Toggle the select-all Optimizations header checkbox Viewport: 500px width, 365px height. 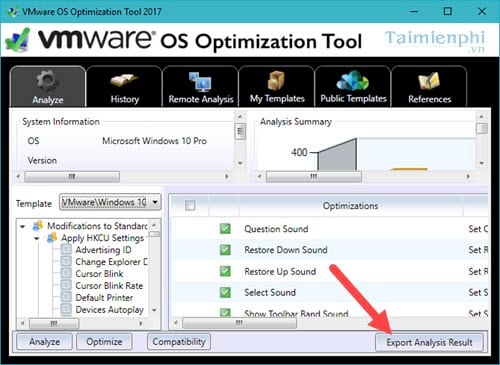pyautogui.click(x=190, y=206)
